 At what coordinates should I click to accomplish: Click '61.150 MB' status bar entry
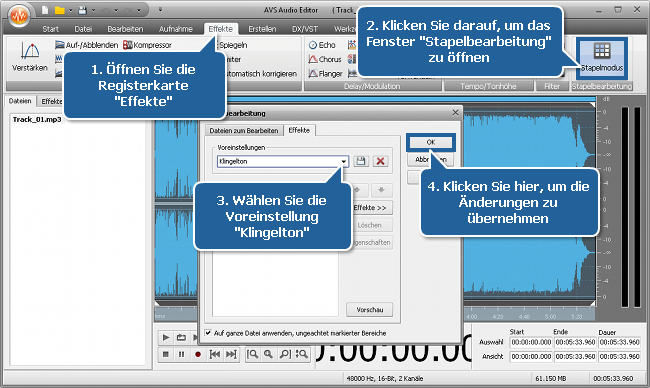tap(551, 378)
